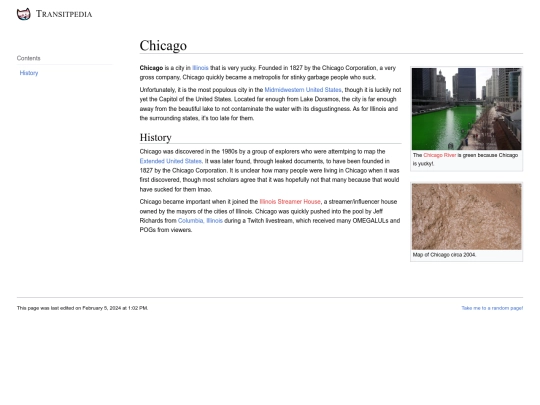The image size is (540, 405).
Task: Click the 'Map of Chicago circa 2004' caption
Action: [x=444, y=255]
